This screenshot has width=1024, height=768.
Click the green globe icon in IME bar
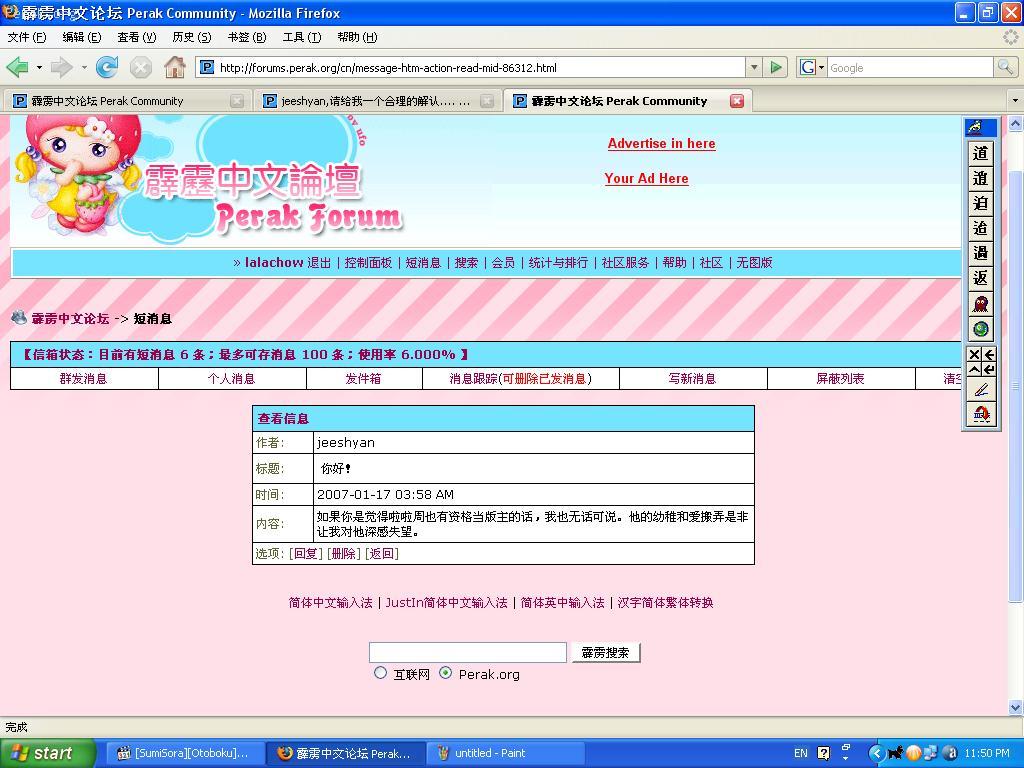click(980, 329)
